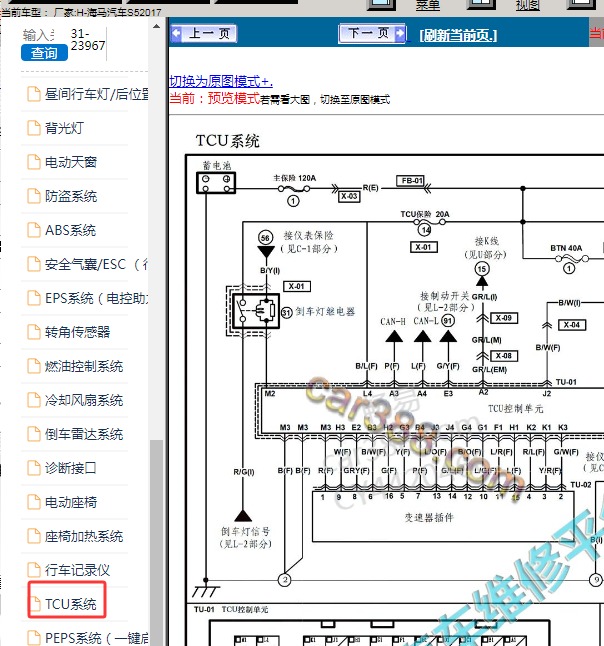The width and height of the screenshot is (604, 646).
Task: Click the 变速器插件 connector label
Action: coord(429,517)
